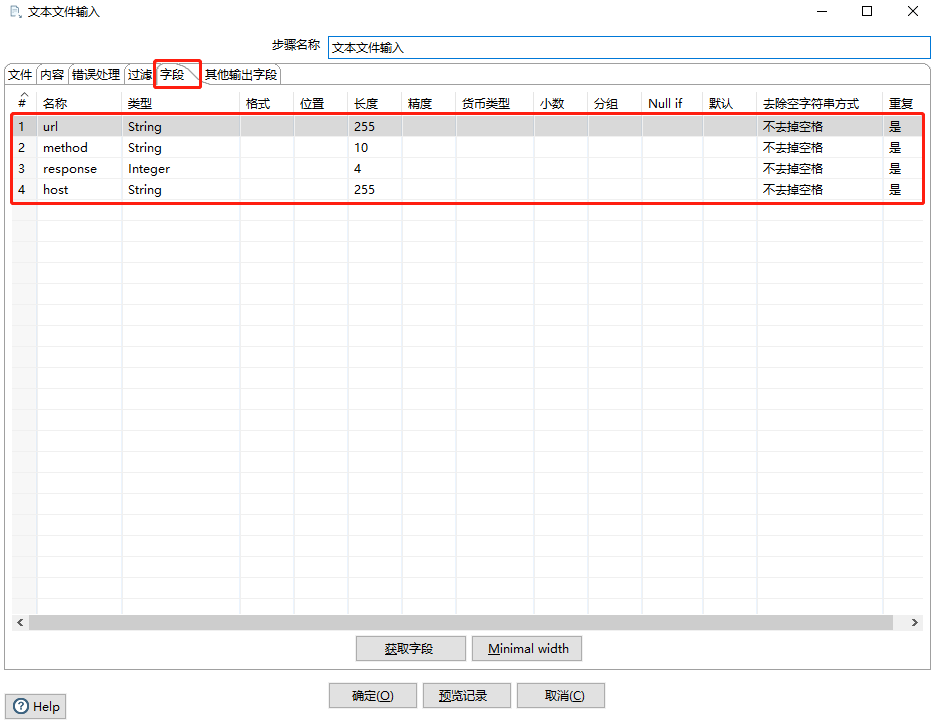Click the 预览记录 button
The height and width of the screenshot is (724, 935).
pos(468,696)
